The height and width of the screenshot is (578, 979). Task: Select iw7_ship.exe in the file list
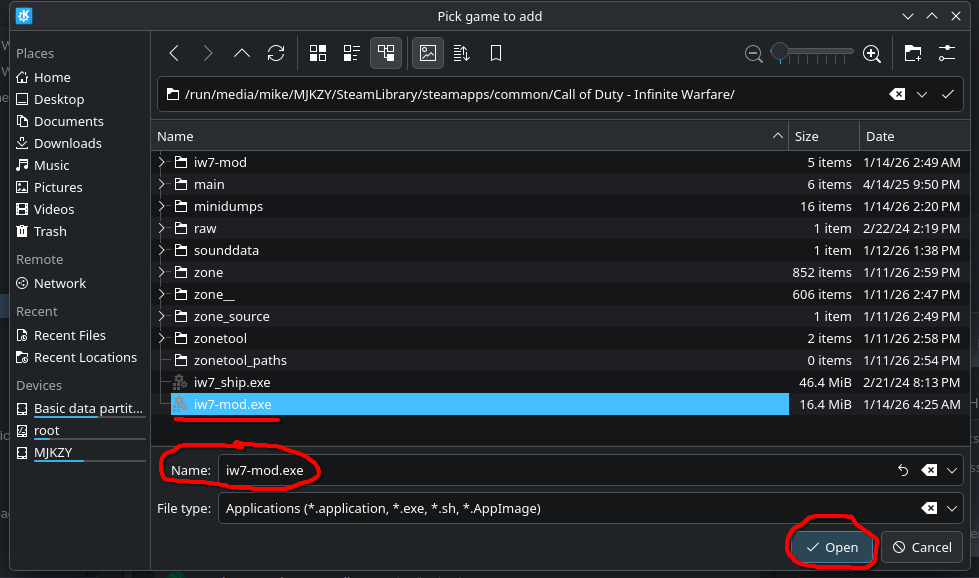coord(232,382)
